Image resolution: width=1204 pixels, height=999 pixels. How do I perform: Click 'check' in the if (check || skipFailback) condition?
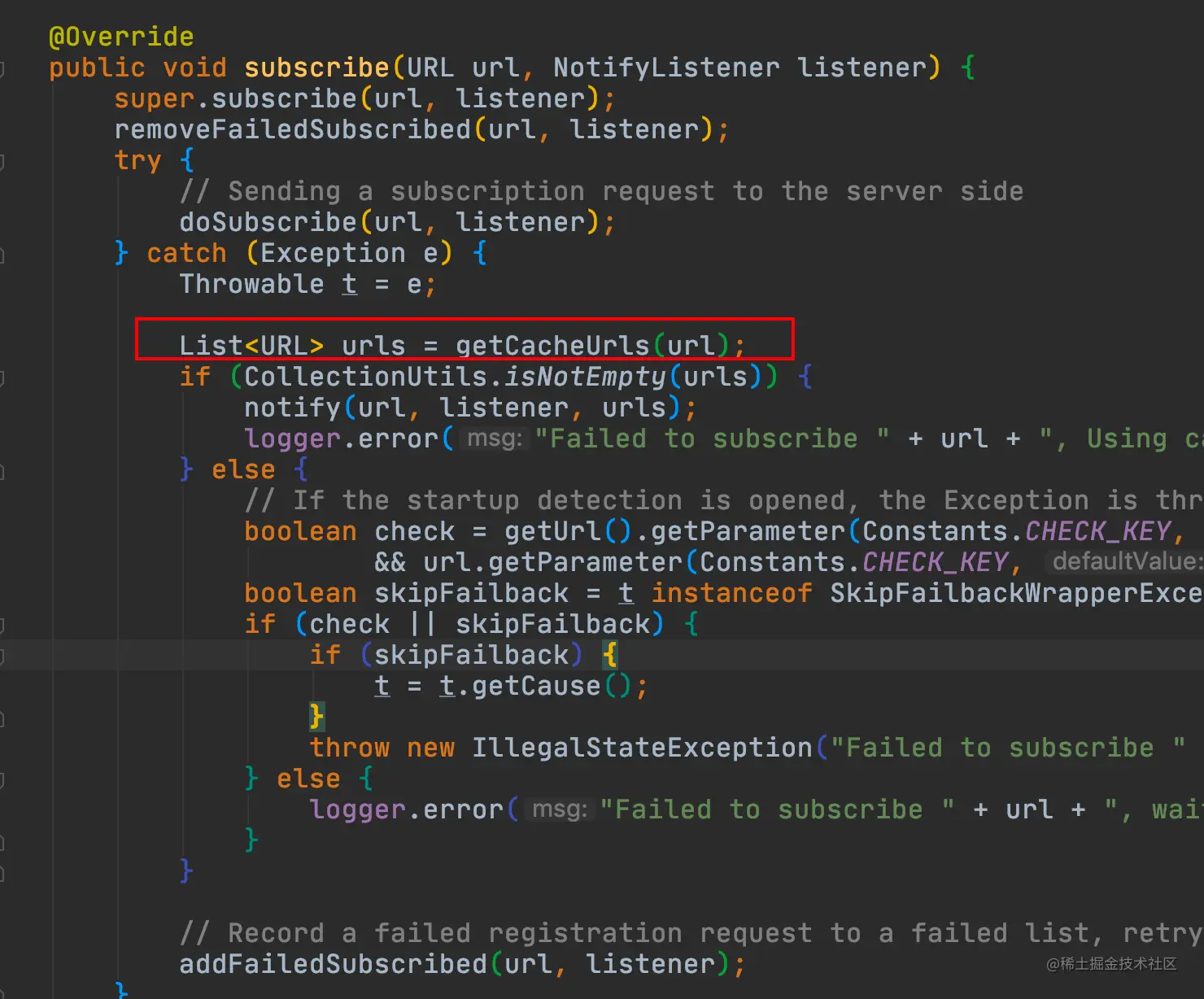[349, 624]
